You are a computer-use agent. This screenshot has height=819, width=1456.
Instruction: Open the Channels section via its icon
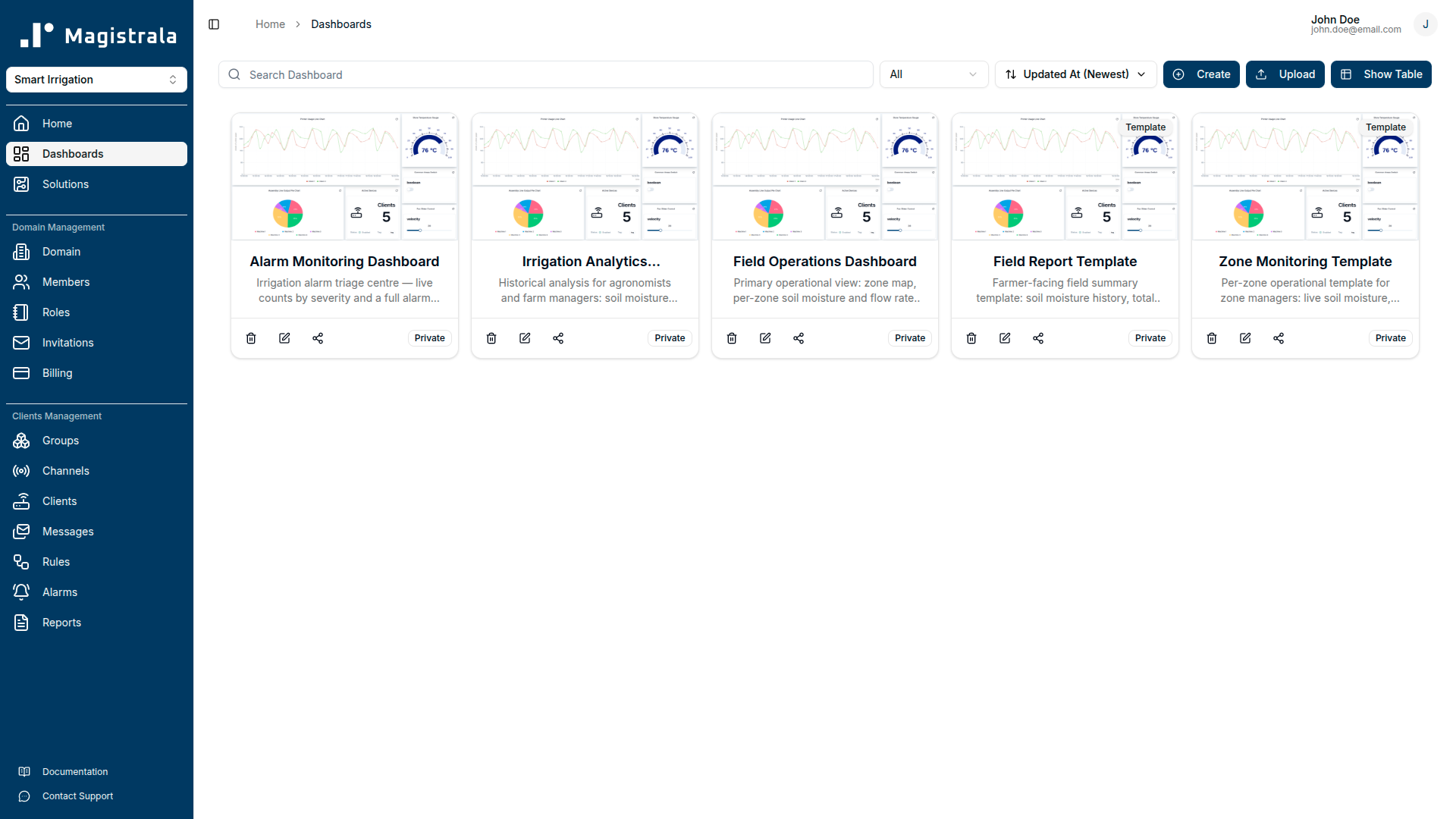20,471
